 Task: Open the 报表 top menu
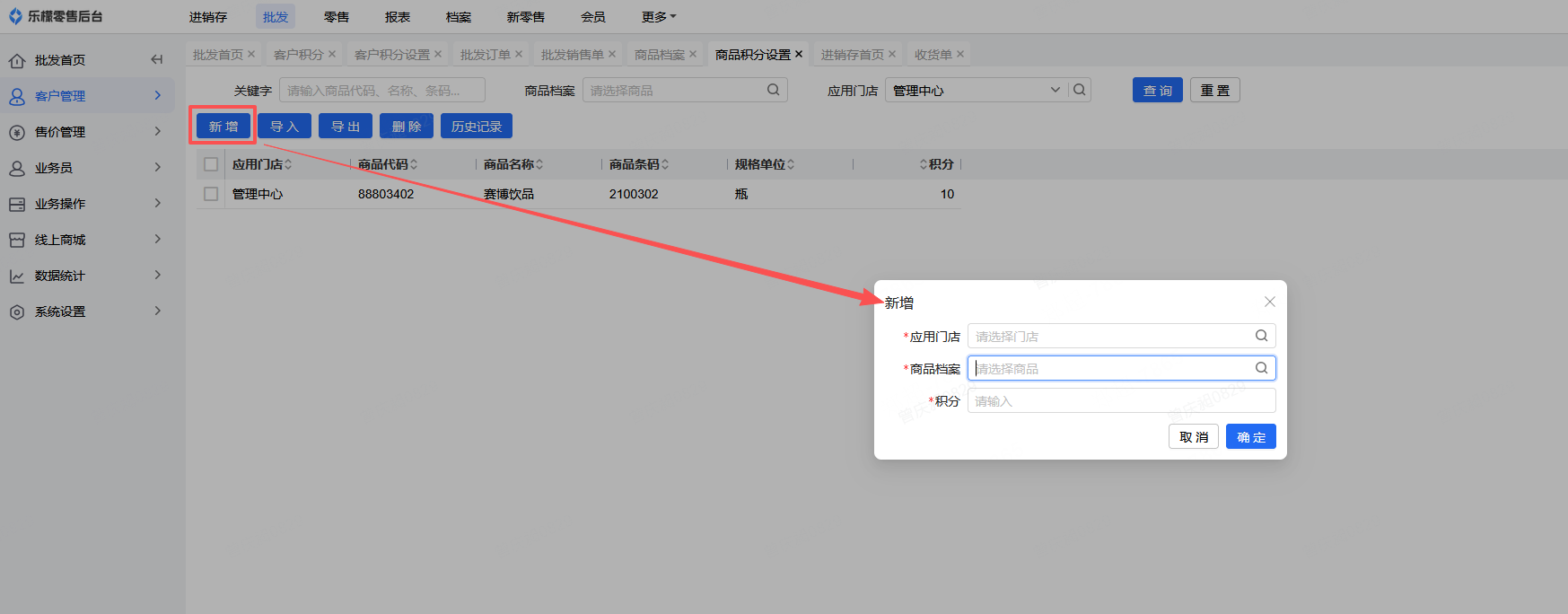[x=398, y=17]
